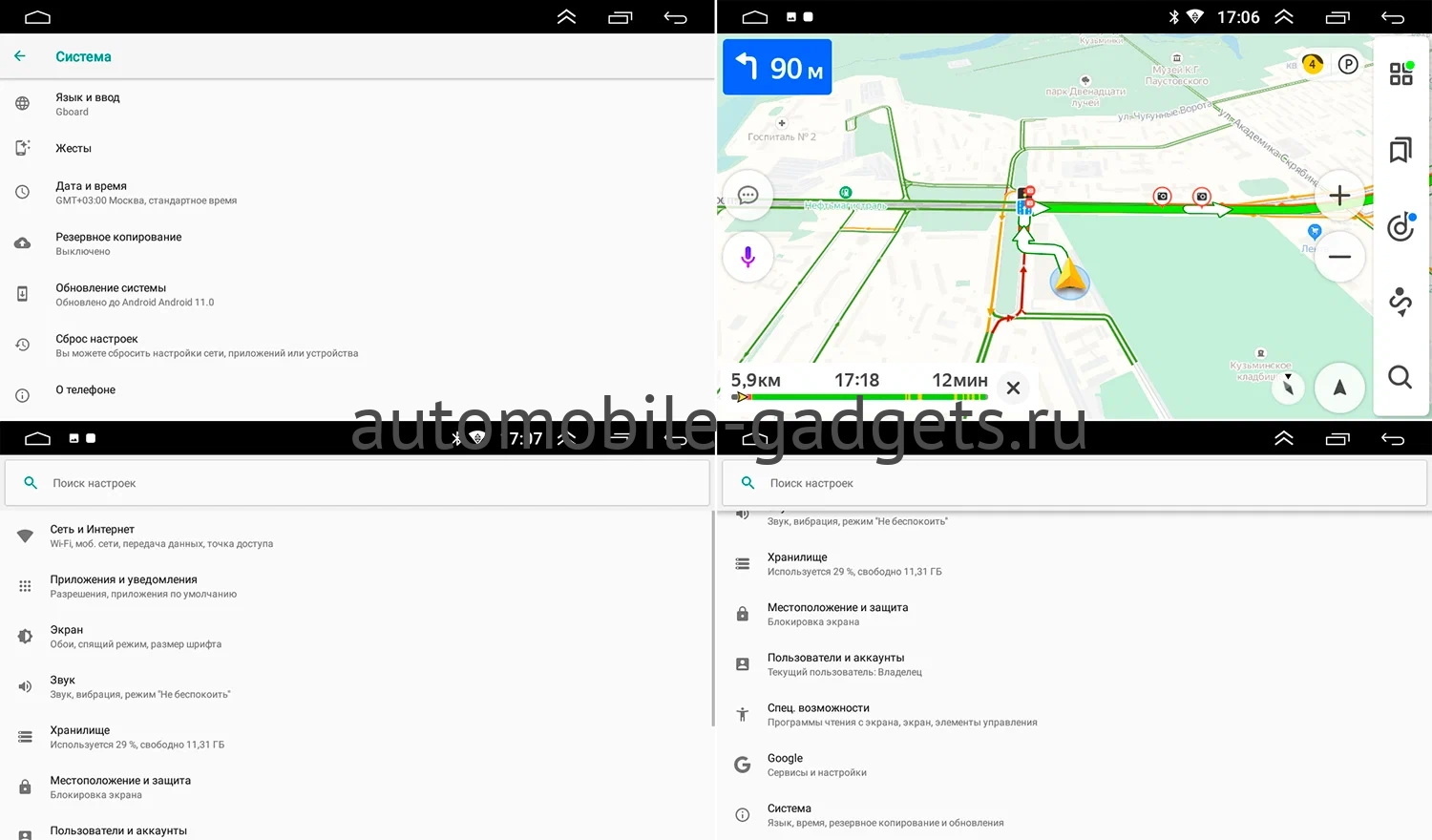Open the route overview icon in sidebar
Image resolution: width=1432 pixels, height=840 pixels.
(1400, 302)
